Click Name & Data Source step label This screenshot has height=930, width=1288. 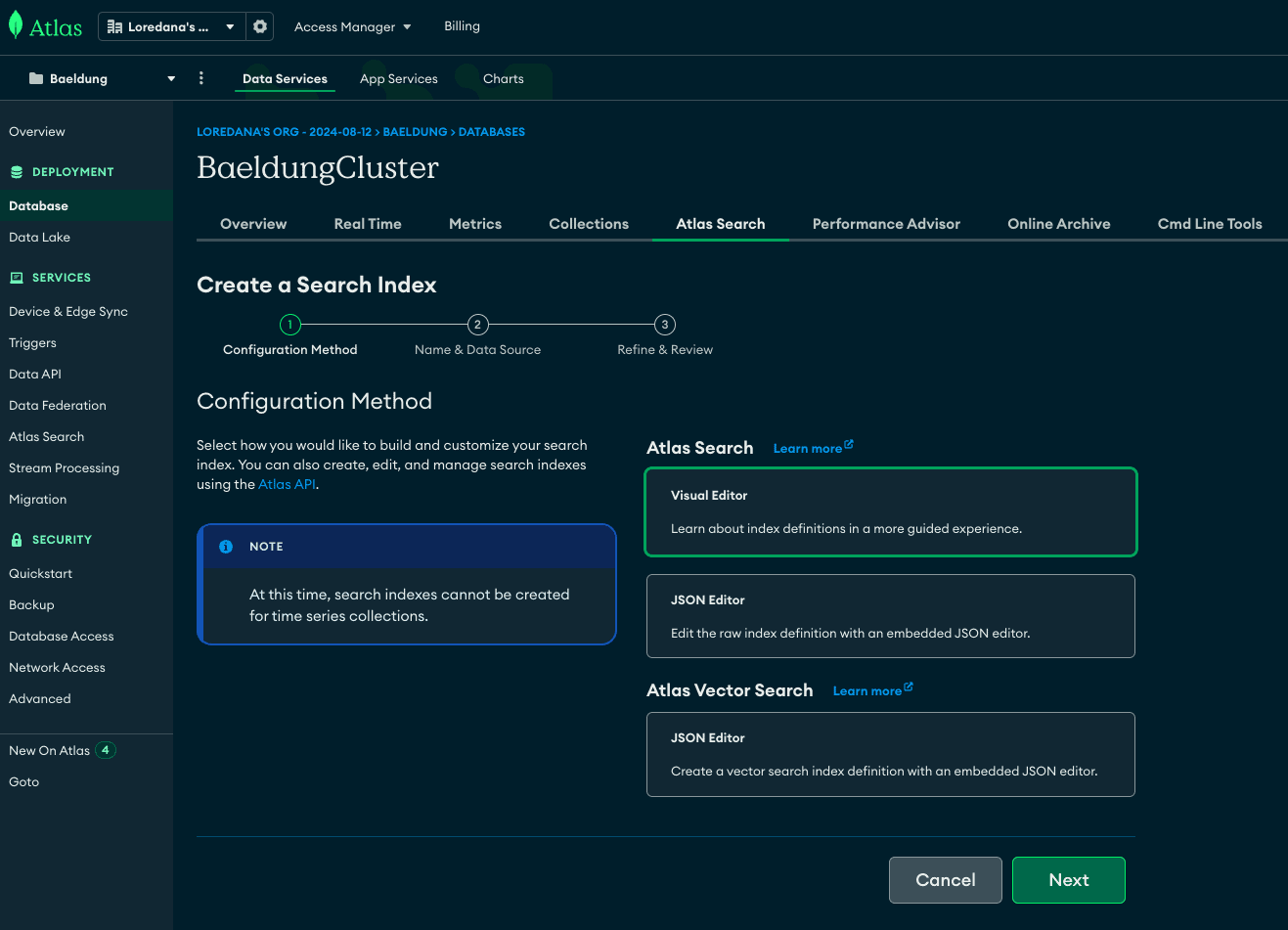[x=477, y=350]
